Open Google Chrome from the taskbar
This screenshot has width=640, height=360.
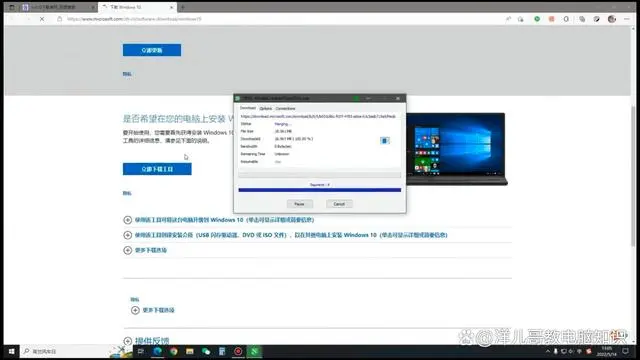coord(174,351)
